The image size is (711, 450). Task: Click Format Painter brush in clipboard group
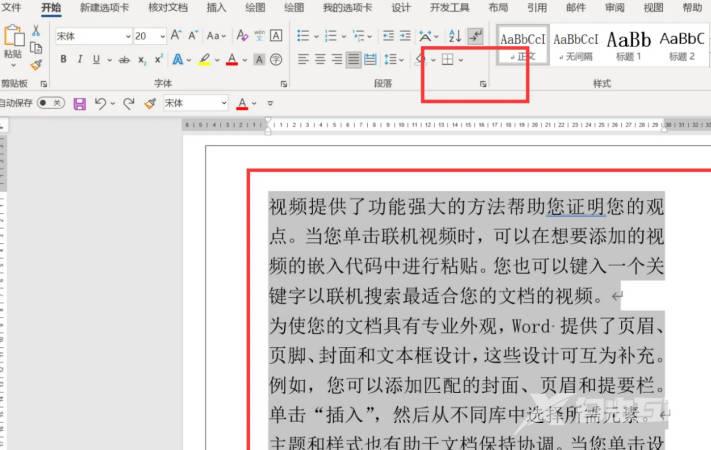36,65
